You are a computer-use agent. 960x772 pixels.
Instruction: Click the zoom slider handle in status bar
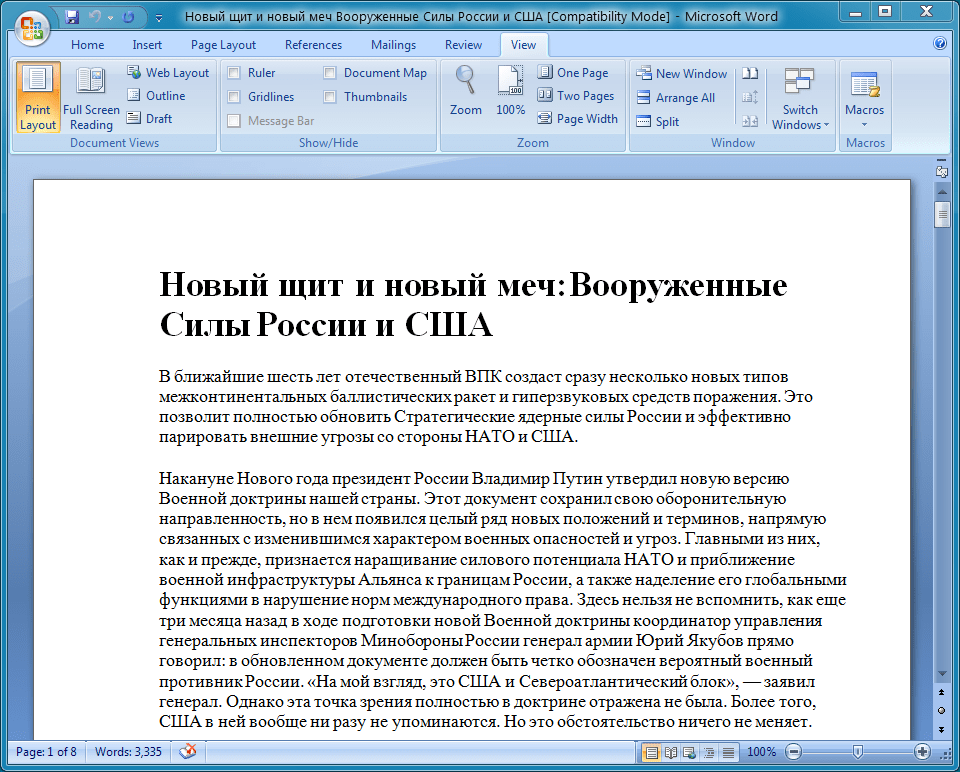point(858,752)
